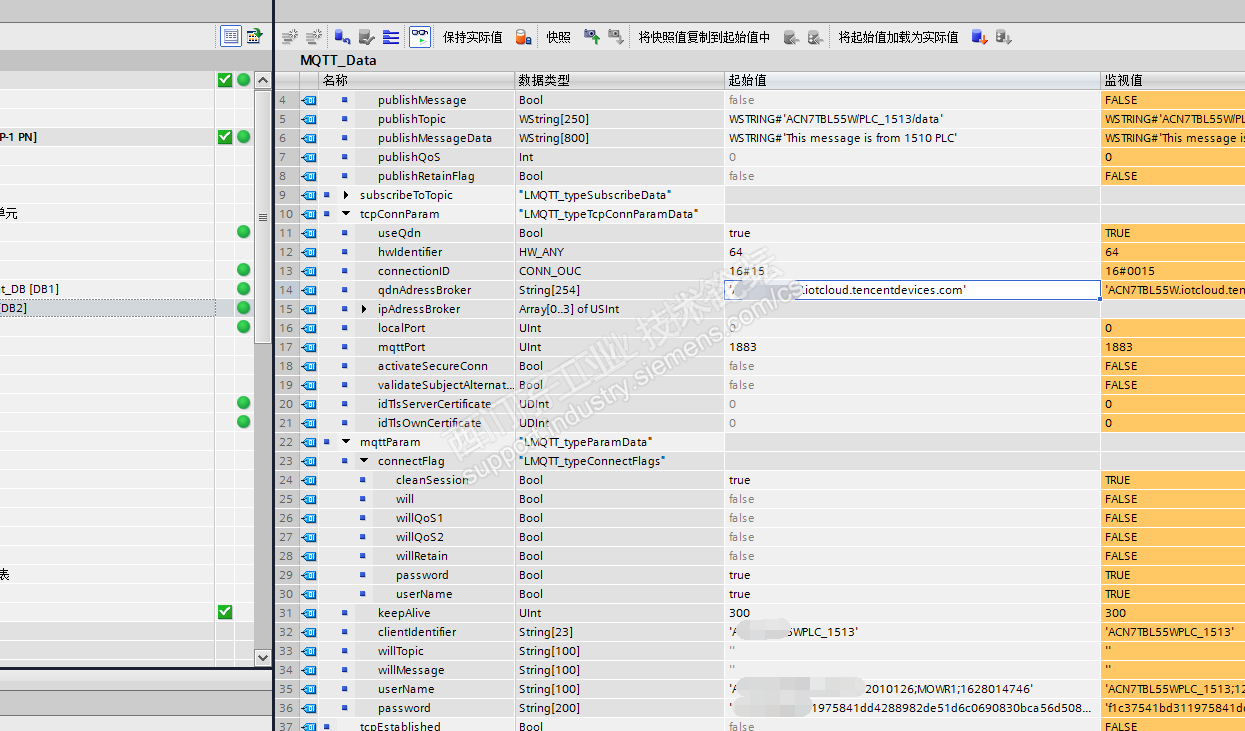Click the add row toolbar icon
This screenshot has height=731, width=1245.
tap(314, 37)
